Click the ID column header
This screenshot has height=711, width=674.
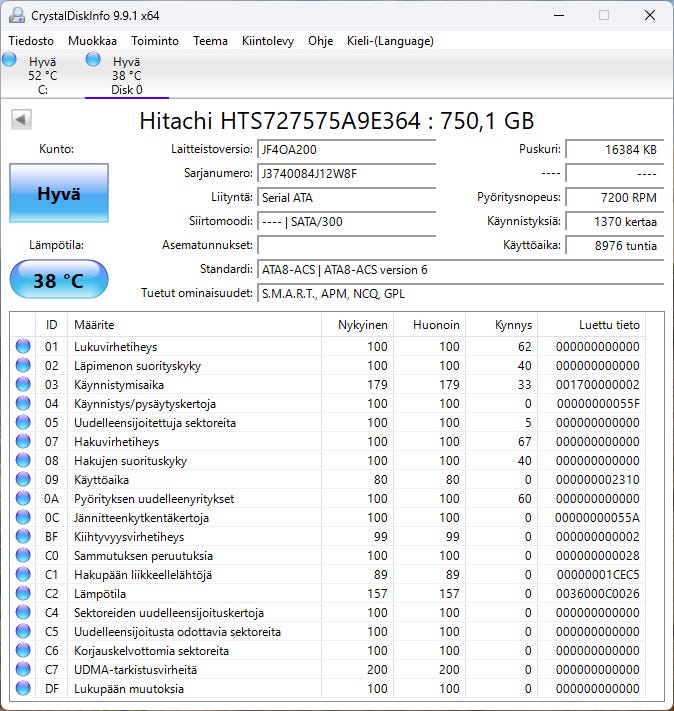[51, 325]
